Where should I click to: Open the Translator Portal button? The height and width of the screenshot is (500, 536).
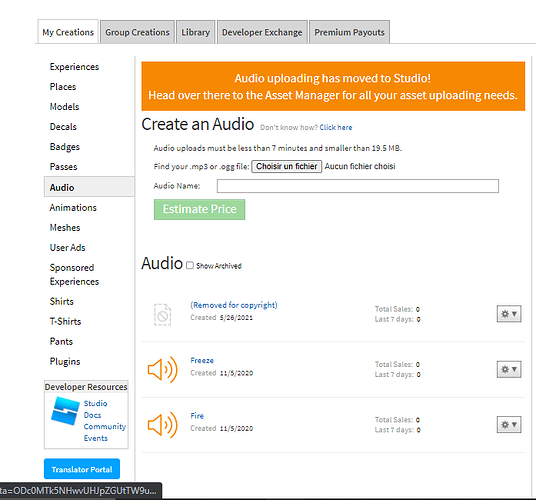pos(82,469)
